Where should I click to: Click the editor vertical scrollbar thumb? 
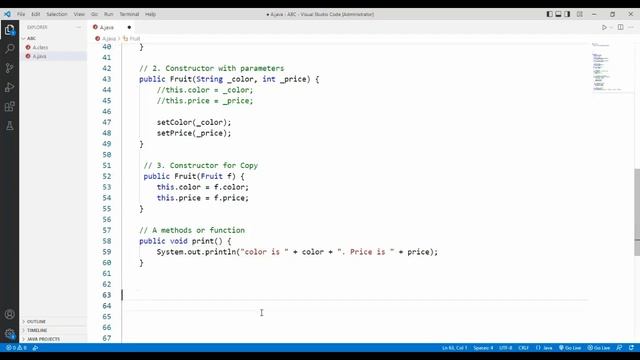coord(637,212)
